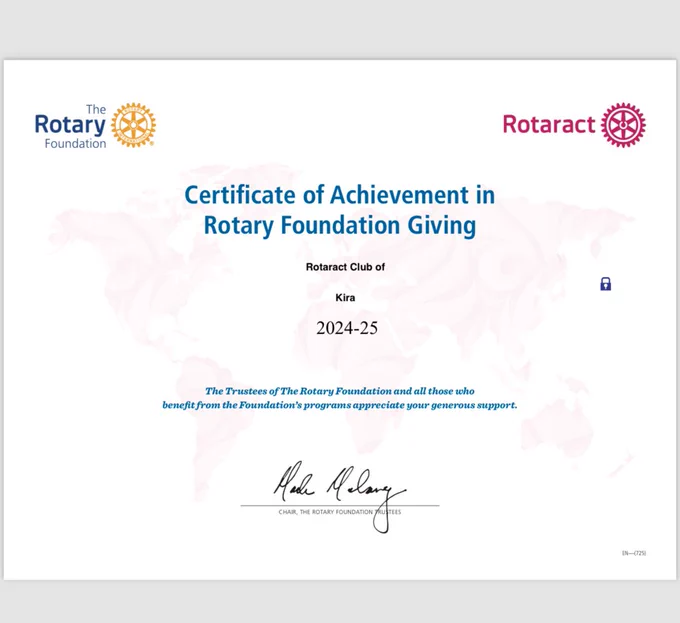Viewport: 680px width, 623px height.
Task: Click the Rotary Foundation gear wheel logo
Action: 133,125
